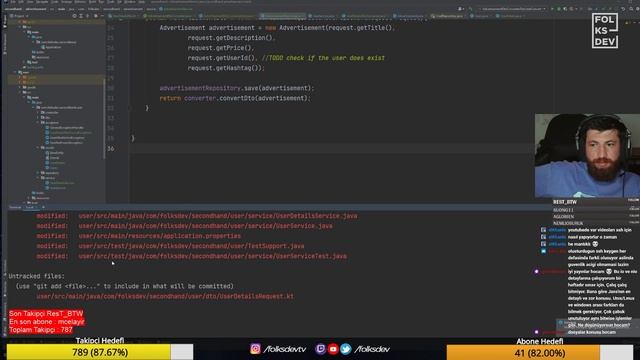Open the Project view dropdown in the panel header
The height and width of the screenshot is (360, 640).
tap(19, 16)
